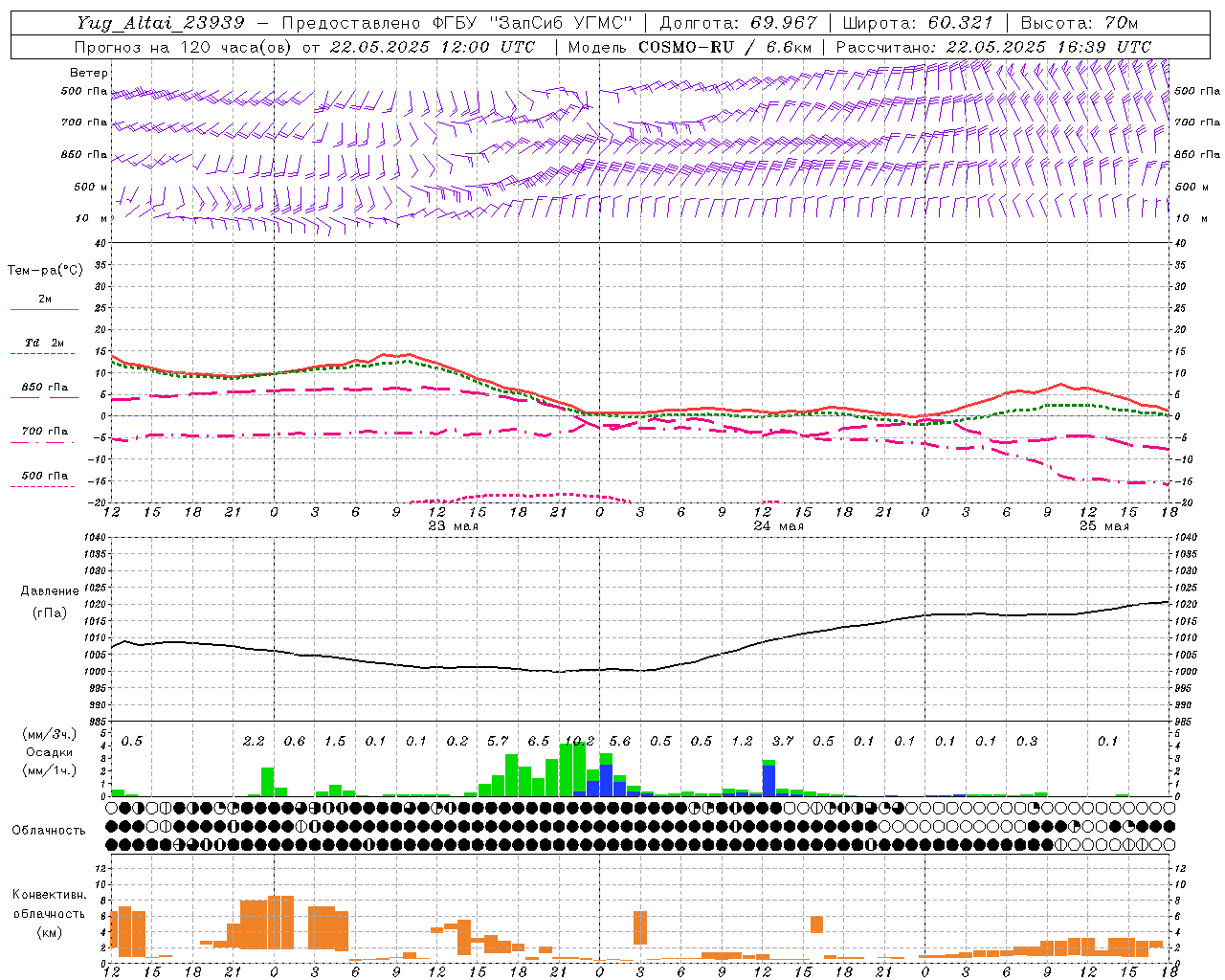Click the Тем-ра(°C) axis title
This screenshot has height=980, width=1225.
[x=45, y=271]
